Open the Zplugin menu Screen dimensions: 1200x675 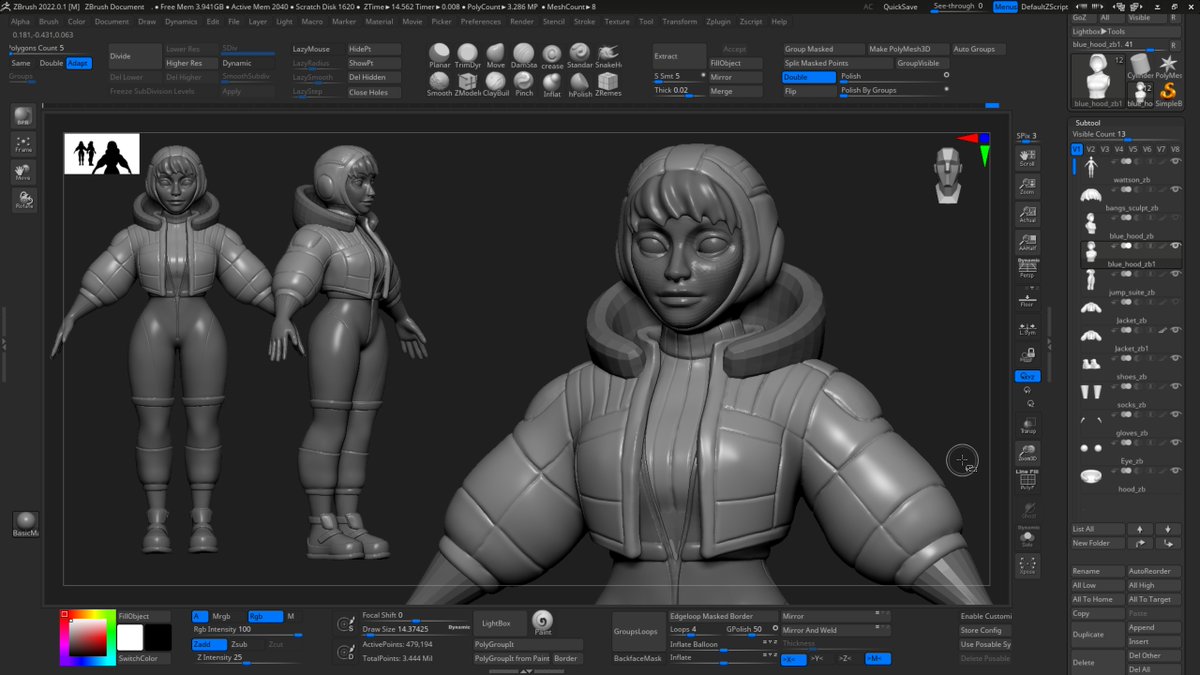(x=717, y=21)
